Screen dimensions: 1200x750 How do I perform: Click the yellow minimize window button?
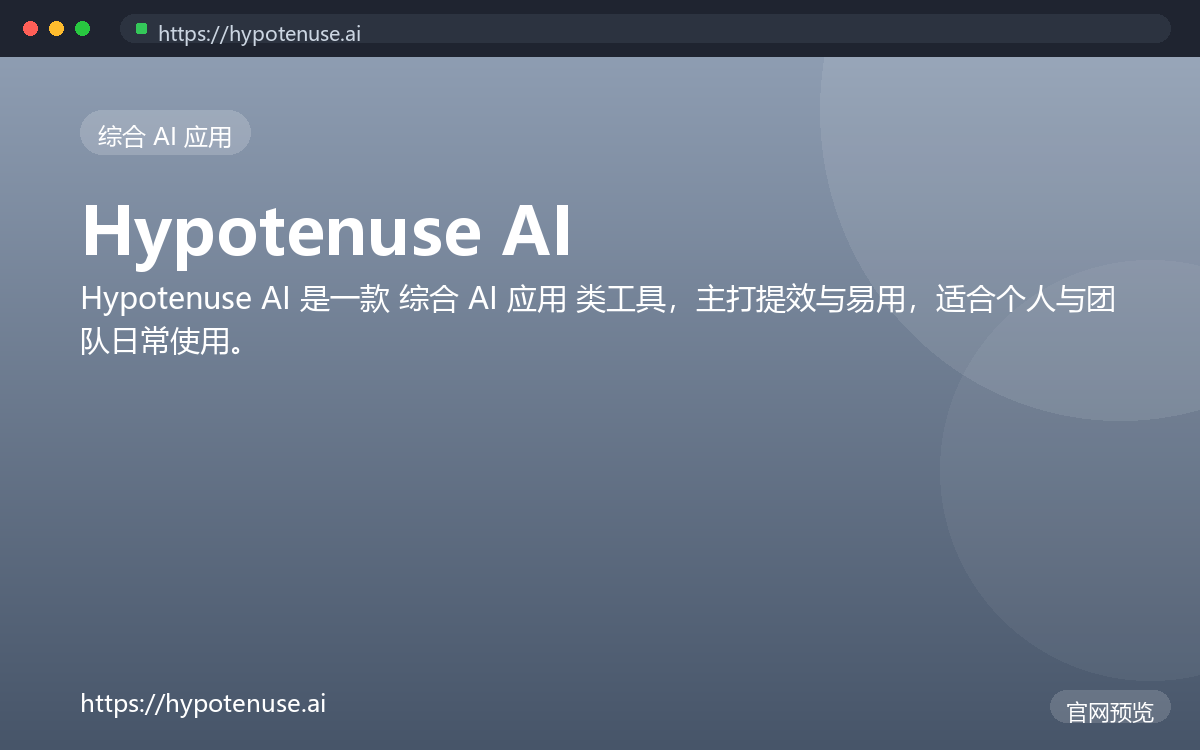pos(57,28)
